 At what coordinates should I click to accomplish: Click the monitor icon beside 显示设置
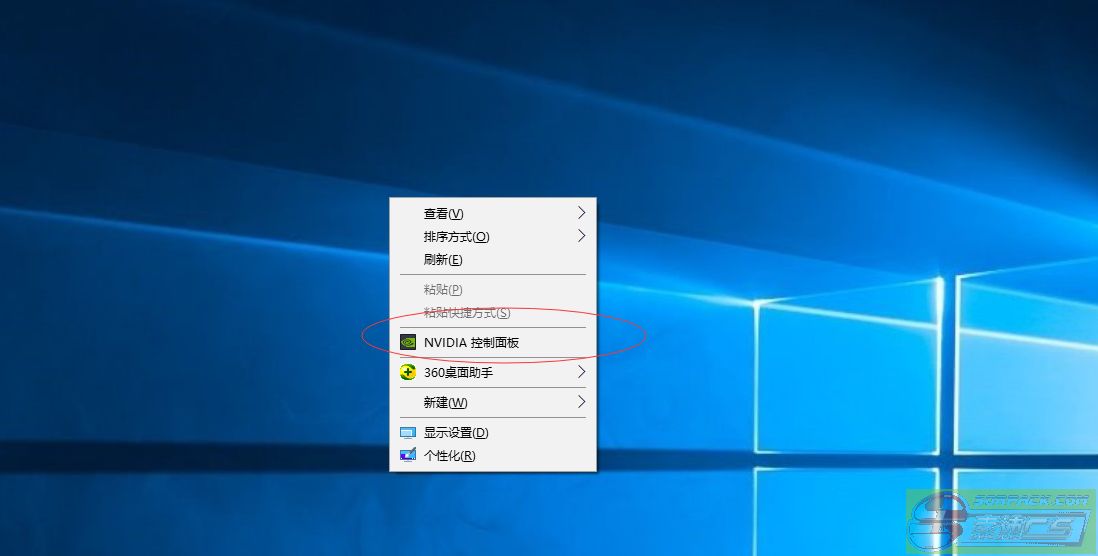pyautogui.click(x=408, y=433)
